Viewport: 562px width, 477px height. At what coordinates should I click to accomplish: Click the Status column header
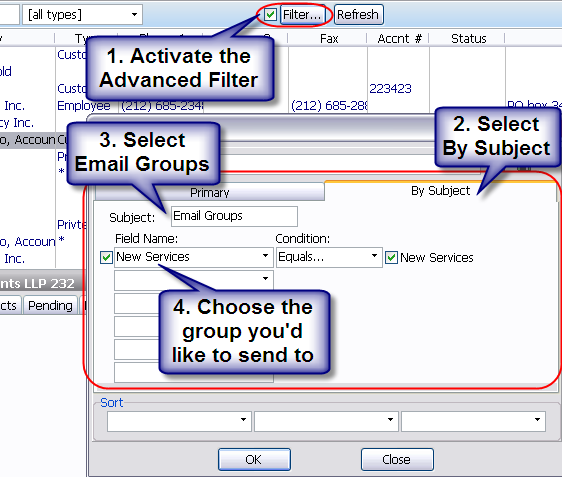click(x=468, y=38)
